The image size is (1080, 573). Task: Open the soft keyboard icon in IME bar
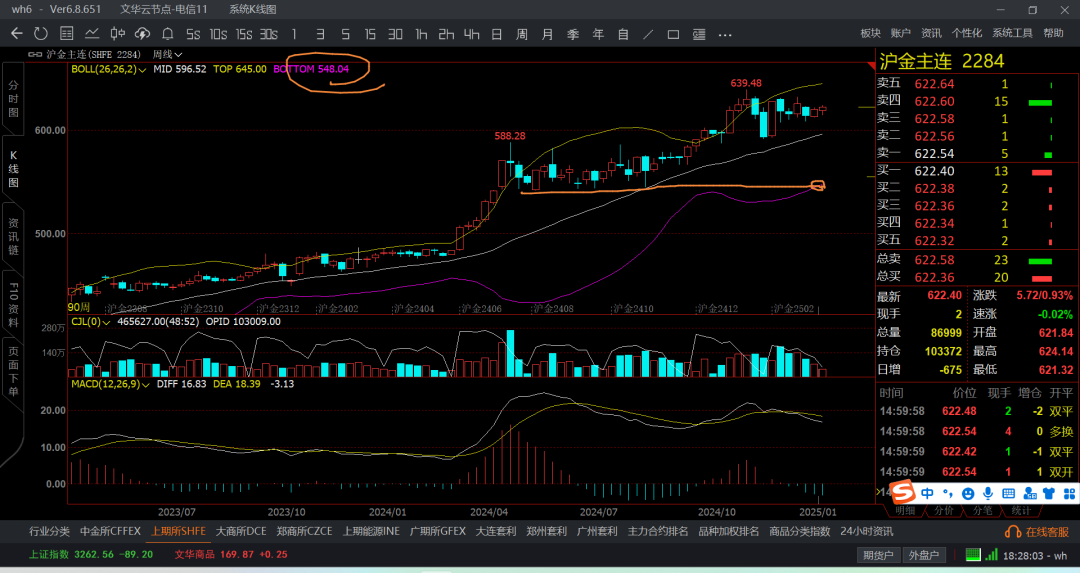1008,493
